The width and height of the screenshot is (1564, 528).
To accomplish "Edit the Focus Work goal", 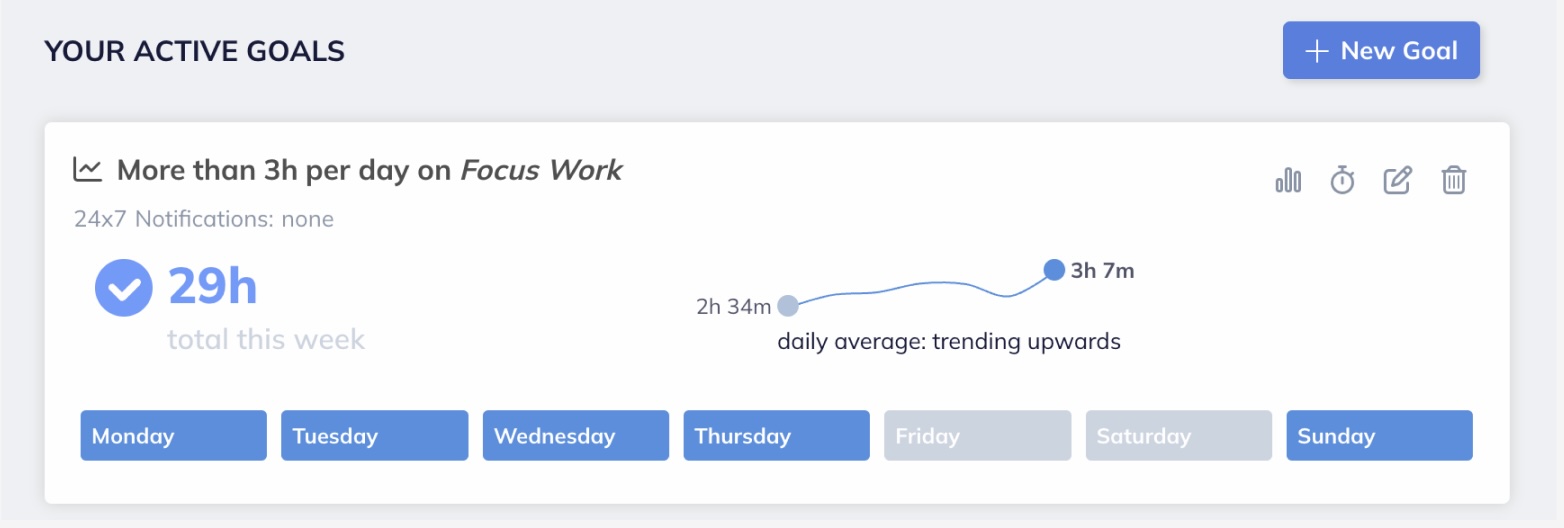I will (x=1397, y=181).
